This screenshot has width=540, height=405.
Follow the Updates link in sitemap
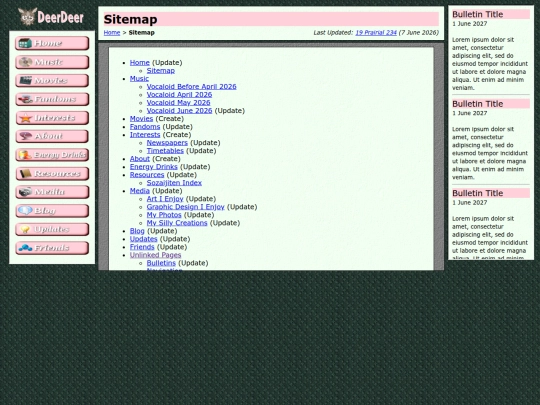[143, 239]
